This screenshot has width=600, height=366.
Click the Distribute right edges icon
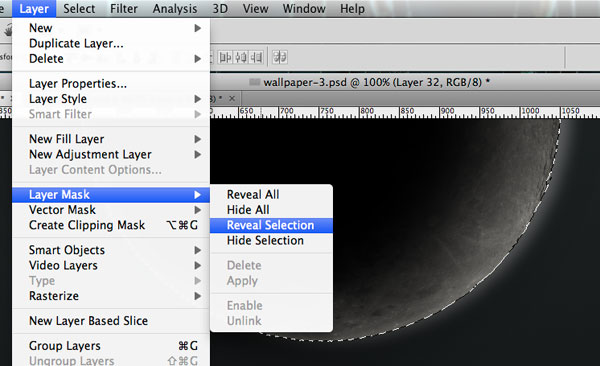(256, 57)
